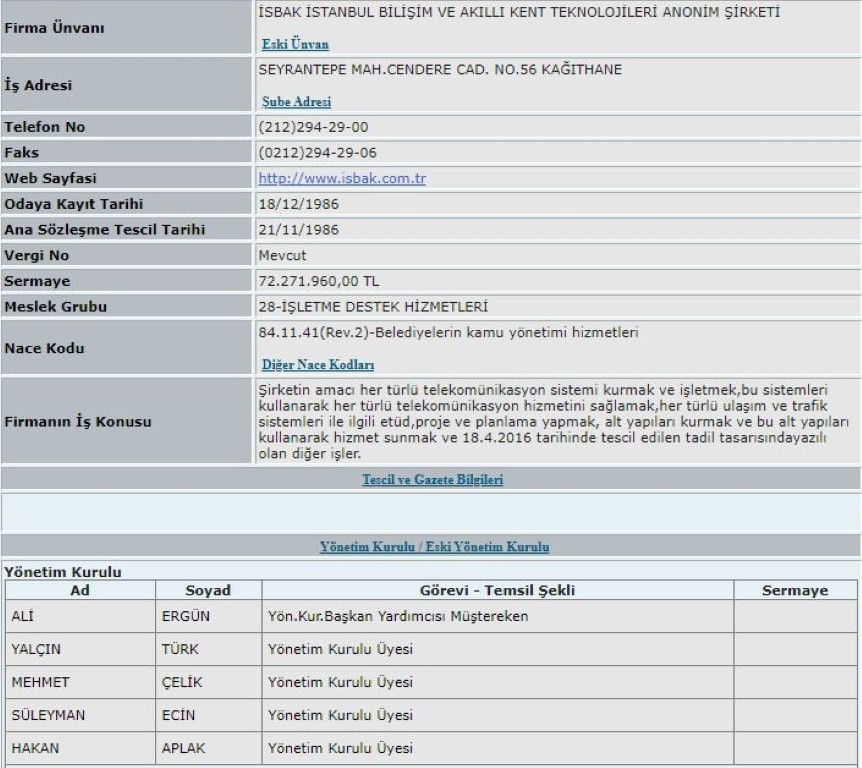Click the Odaya Kayıt Tarihi date 18/12/1986
Screen dimensions: 862x768
[298, 204]
